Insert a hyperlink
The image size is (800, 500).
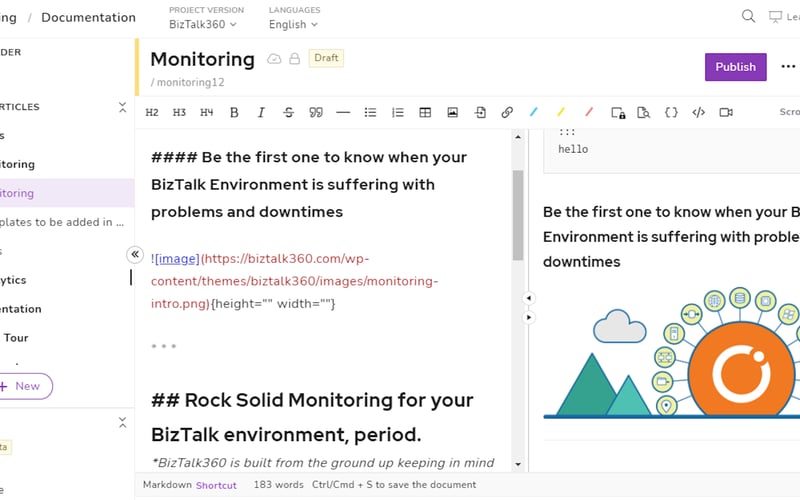point(507,112)
